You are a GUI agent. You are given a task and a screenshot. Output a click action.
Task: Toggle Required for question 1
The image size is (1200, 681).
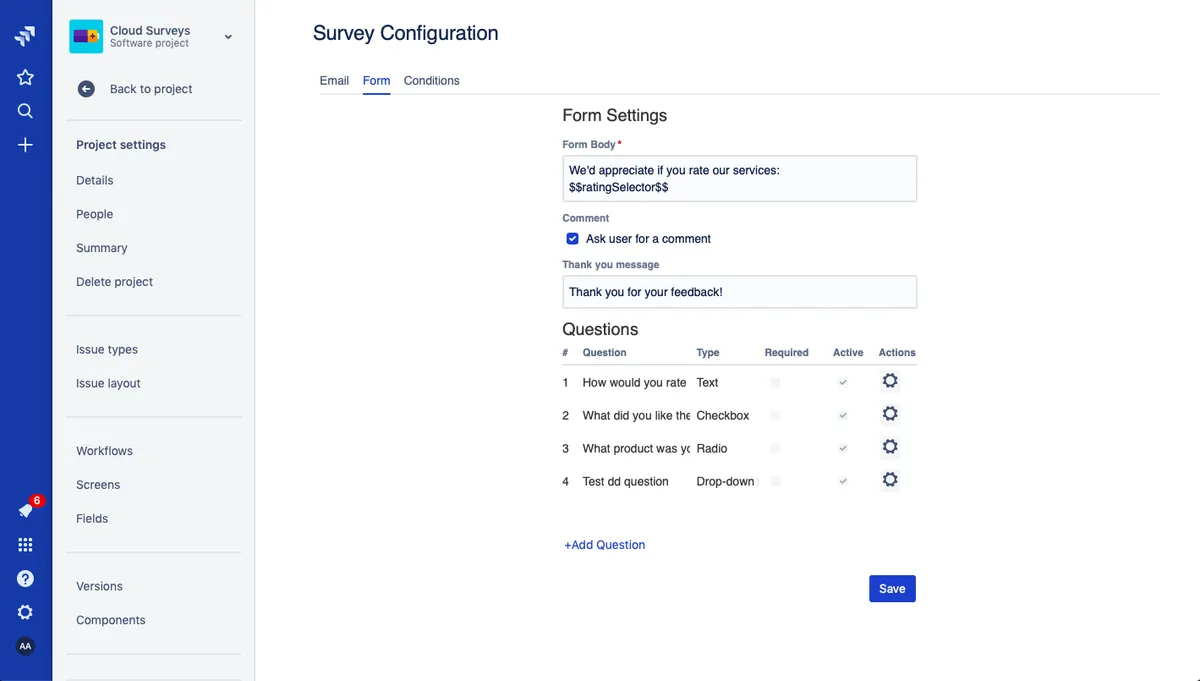click(776, 382)
